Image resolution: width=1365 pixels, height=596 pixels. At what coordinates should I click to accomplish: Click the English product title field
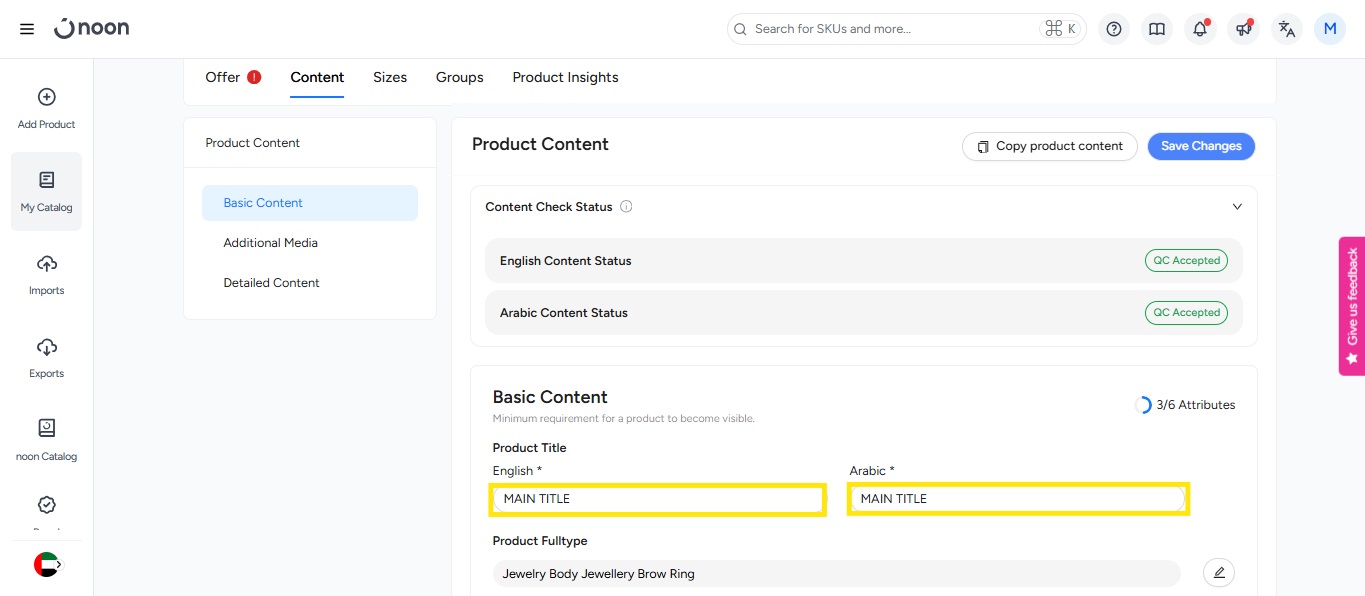pyautogui.click(x=657, y=499)
